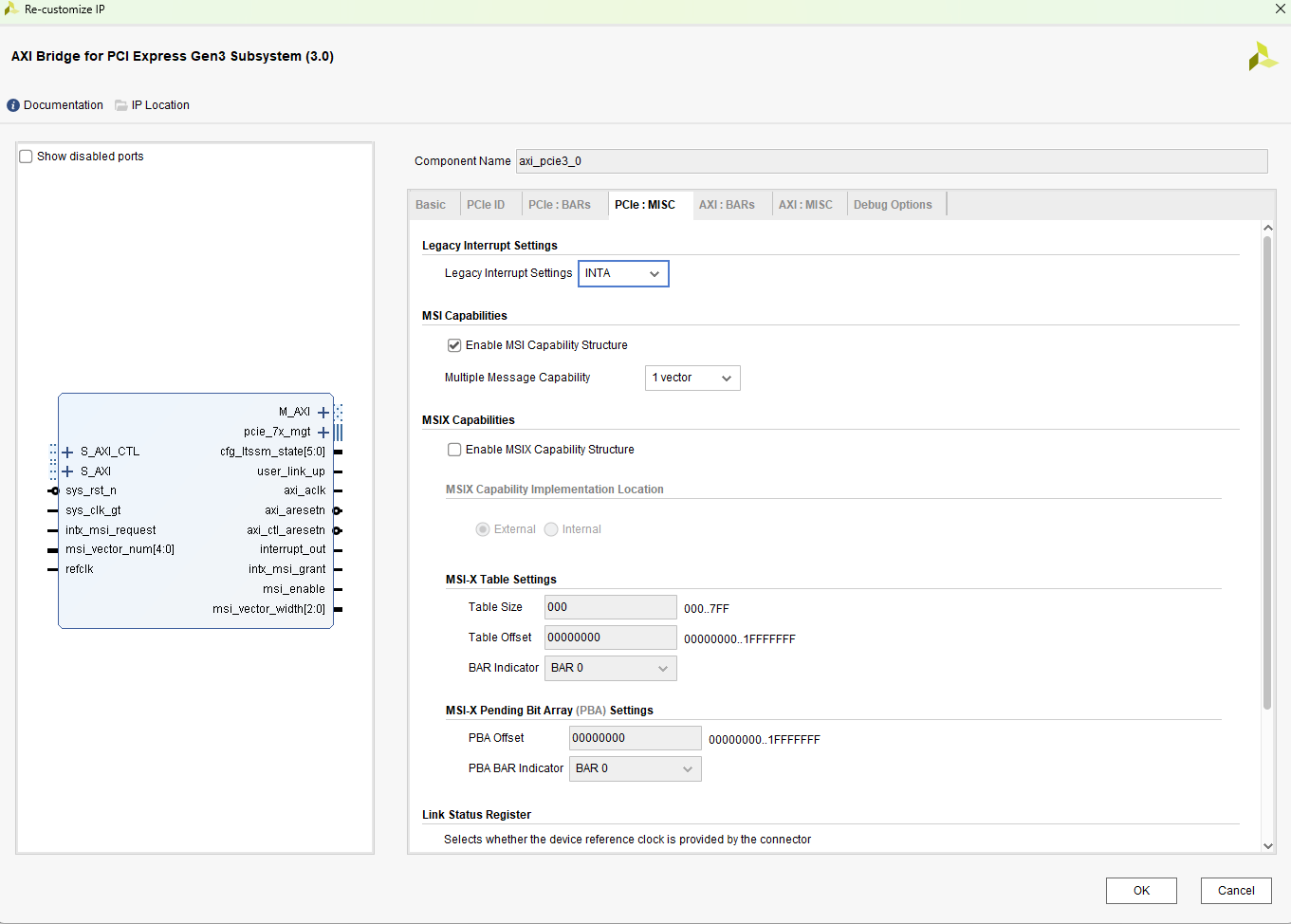Image resolution: width=1291 pixels, height=924 pixels.
Task: Click the sys_rst_n port label
Action: (91, 490)
